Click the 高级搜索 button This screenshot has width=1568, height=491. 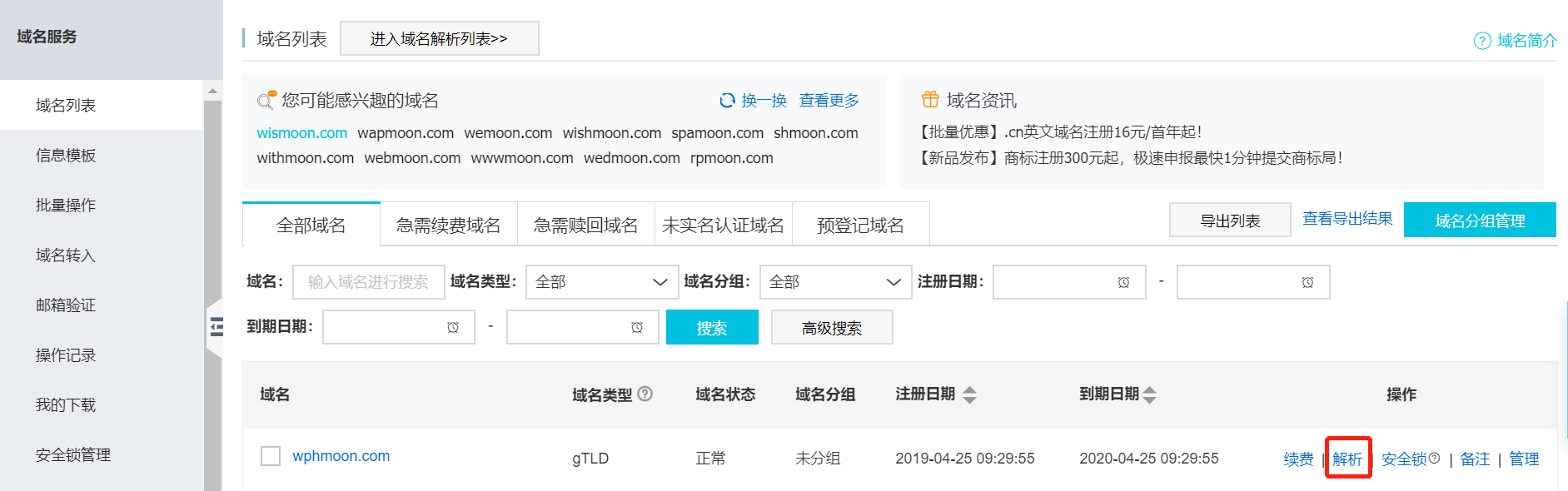point(832,327)
